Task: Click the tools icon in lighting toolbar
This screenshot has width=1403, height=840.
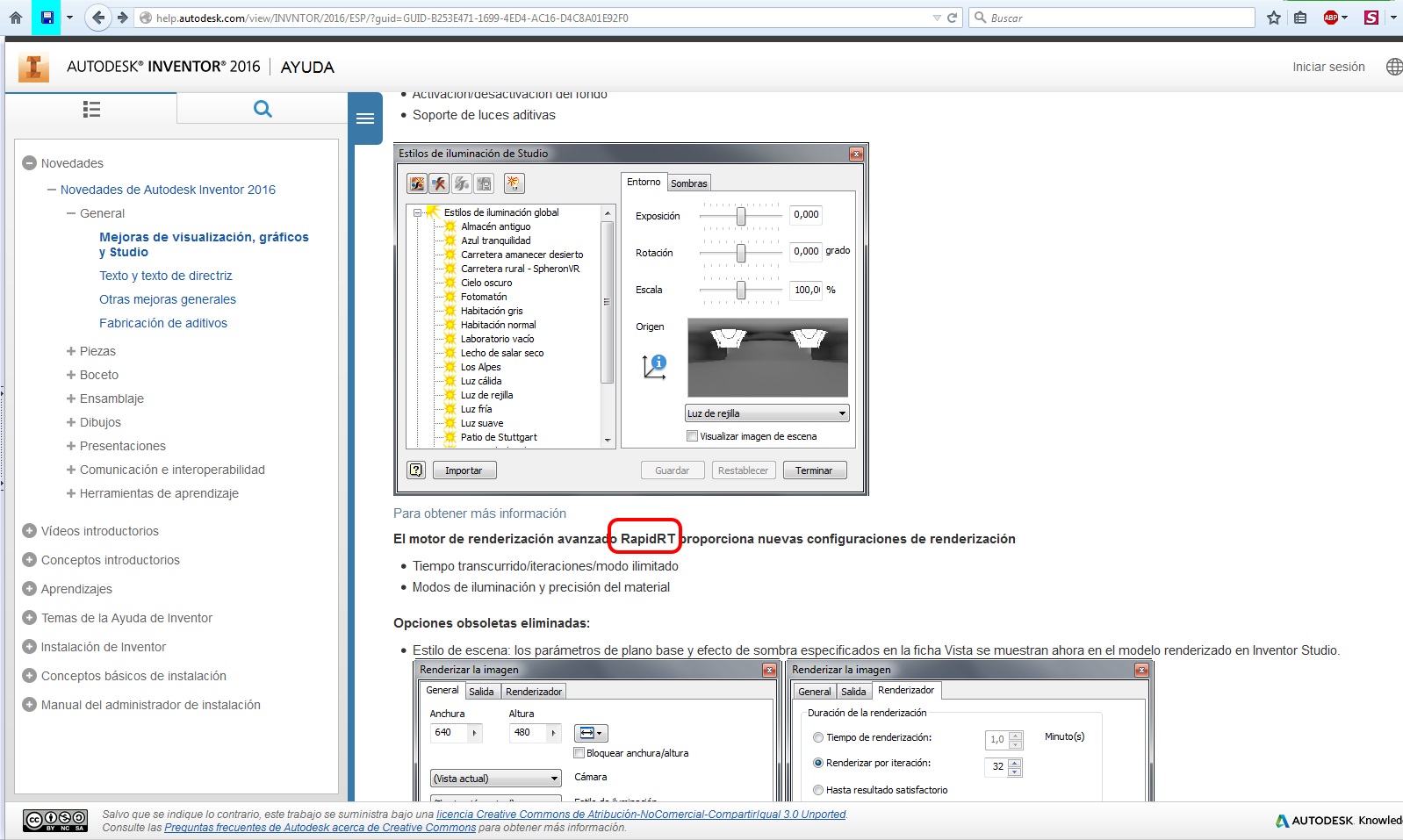Action: point(439,183)
